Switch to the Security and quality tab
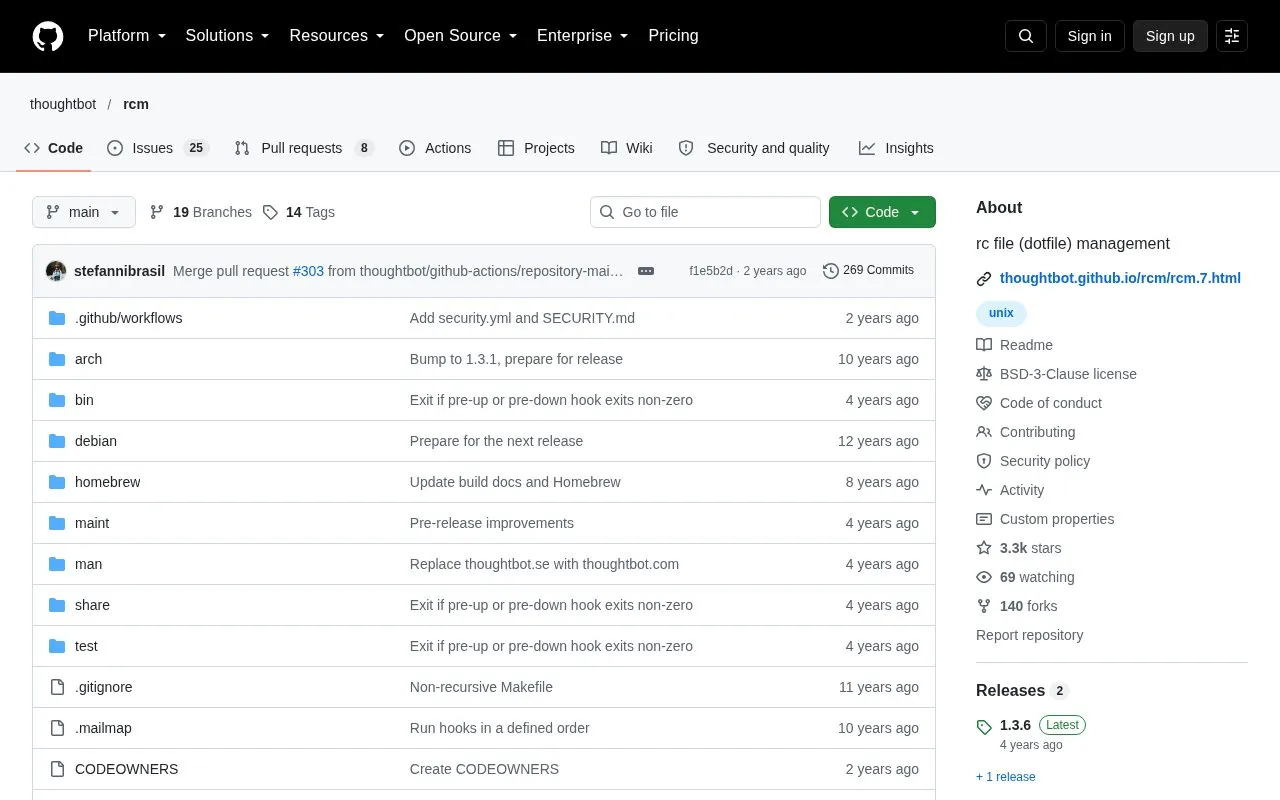Viewport: 1280px width, 800px height. click(x=754, y=148)
